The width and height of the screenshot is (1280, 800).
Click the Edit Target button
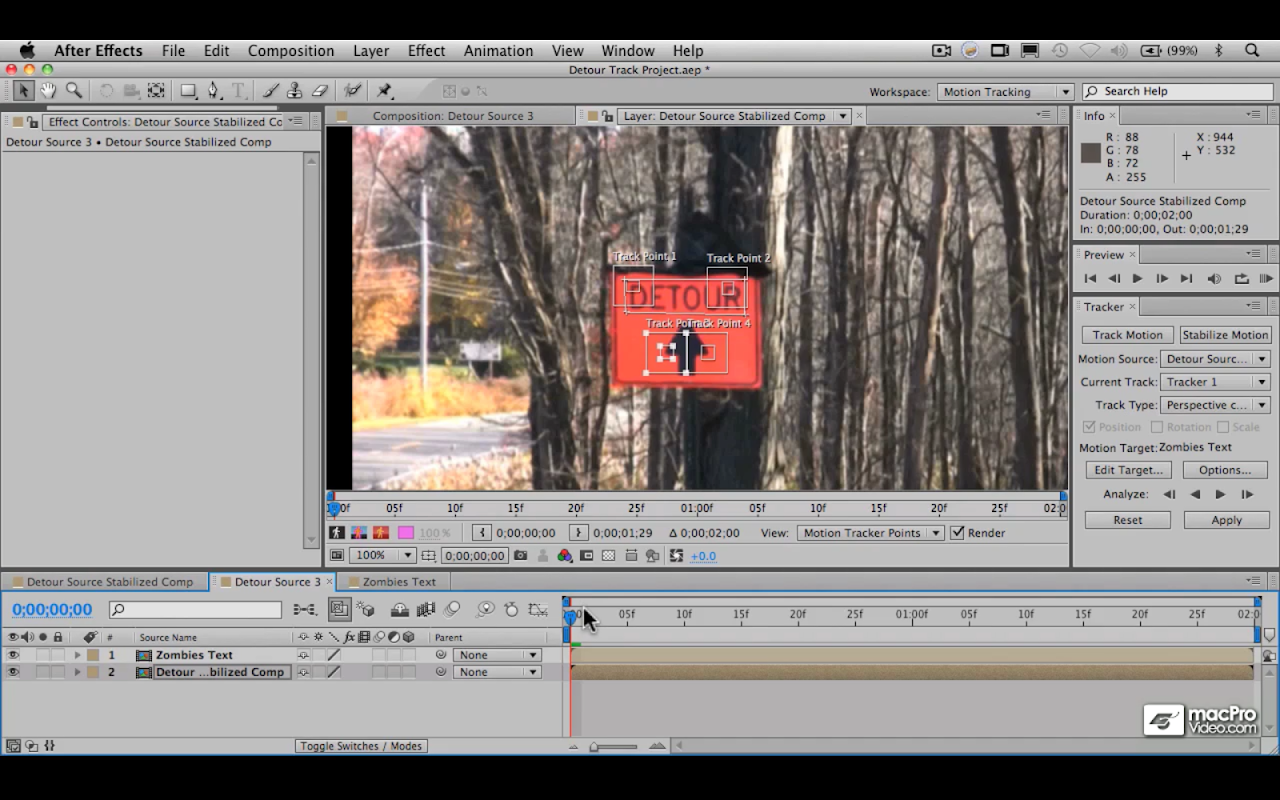click(1128, 470)
